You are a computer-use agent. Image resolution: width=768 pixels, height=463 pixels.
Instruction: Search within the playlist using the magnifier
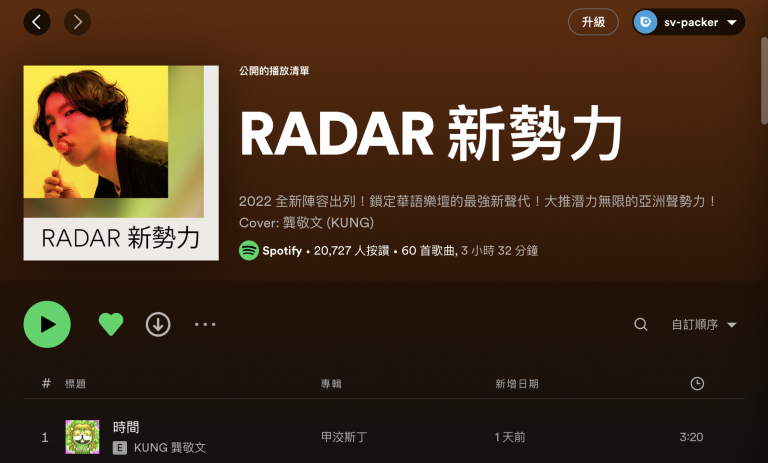641,324
